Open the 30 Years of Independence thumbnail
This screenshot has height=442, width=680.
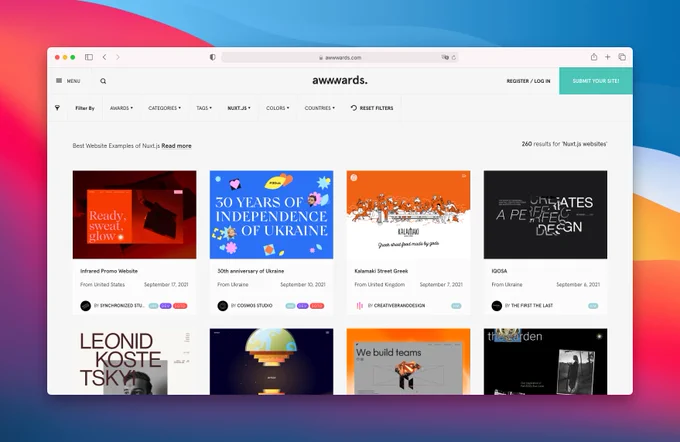click(x=271, y=215)
